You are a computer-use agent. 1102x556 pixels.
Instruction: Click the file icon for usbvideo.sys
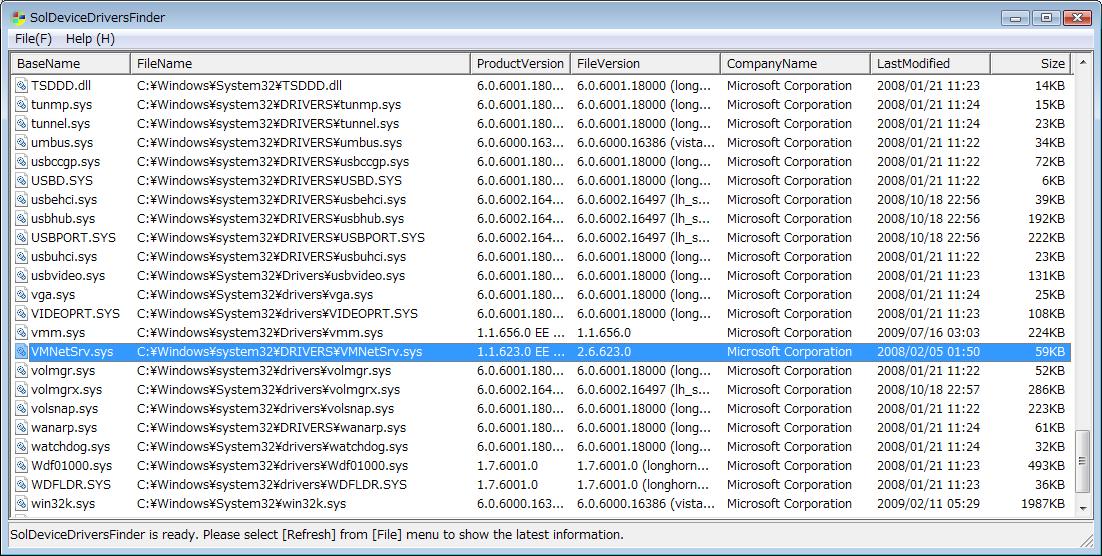tap(21, 276)
